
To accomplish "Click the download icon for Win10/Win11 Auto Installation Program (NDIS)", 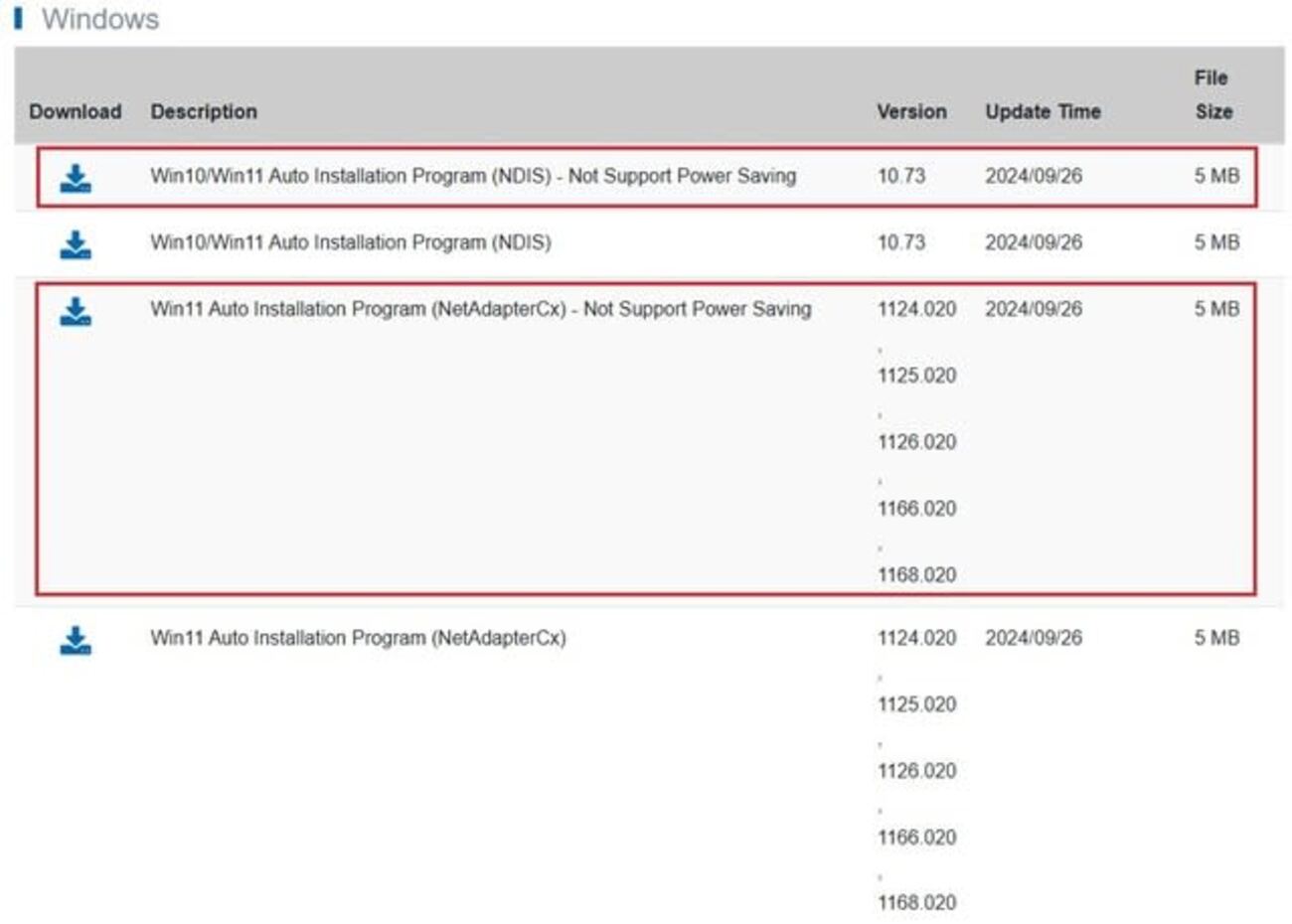I will point(74,240).
